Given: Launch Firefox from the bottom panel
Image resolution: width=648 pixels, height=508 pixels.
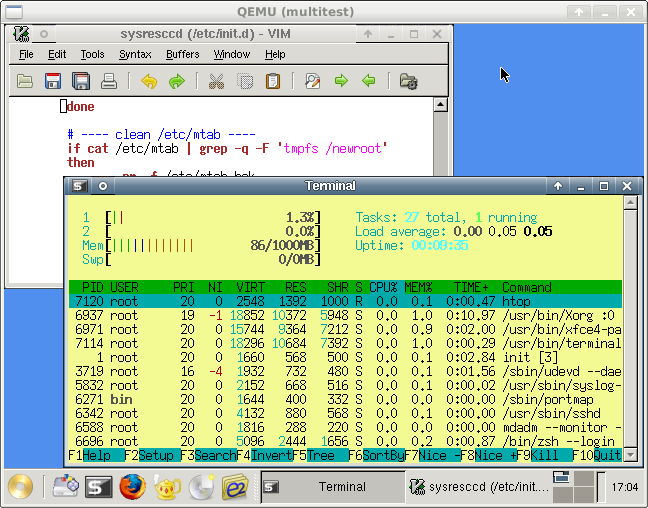Looking at the screenshot, I should [132, 487].
